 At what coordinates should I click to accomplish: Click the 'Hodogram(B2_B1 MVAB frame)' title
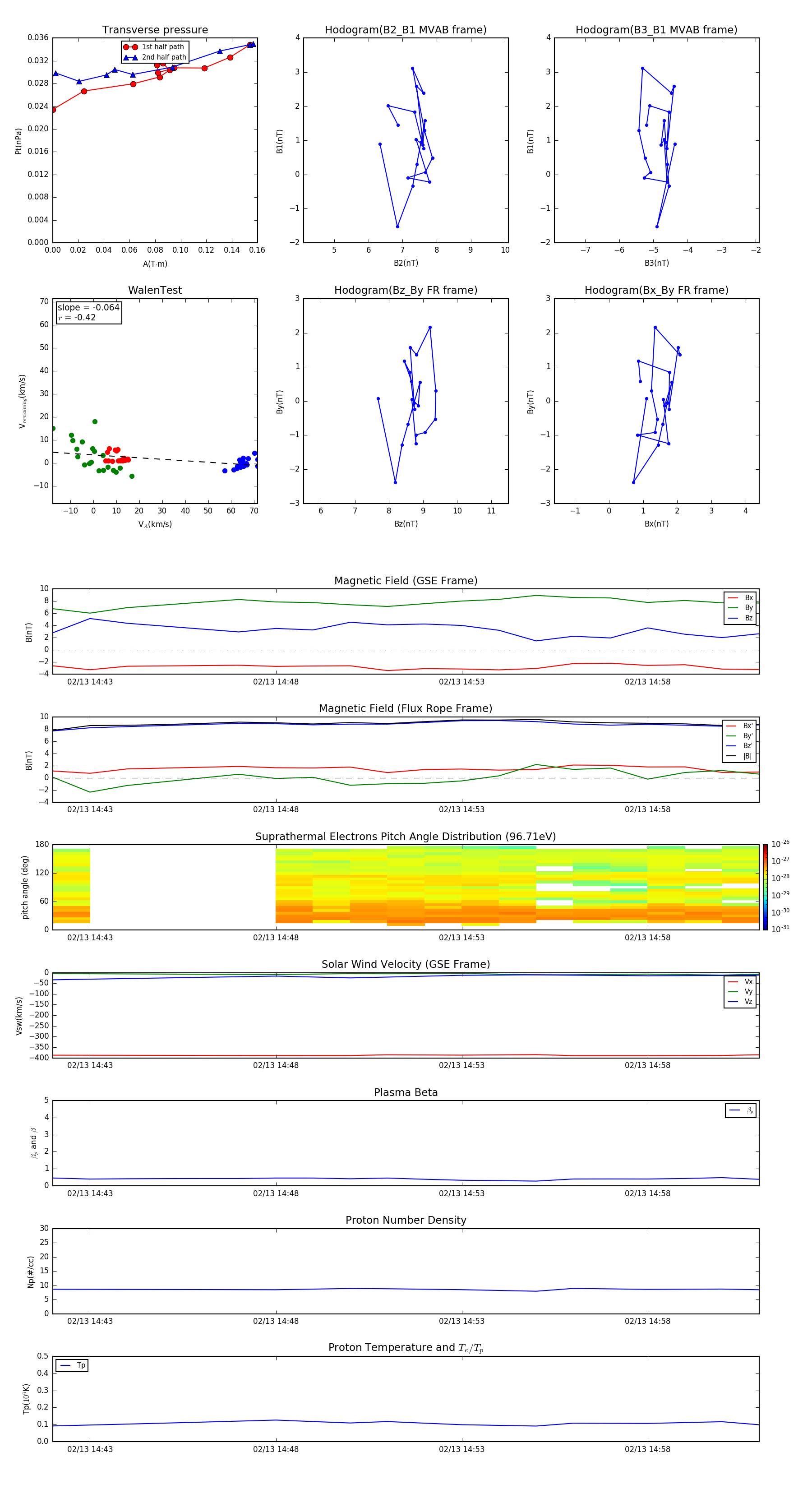coord(406,30)
